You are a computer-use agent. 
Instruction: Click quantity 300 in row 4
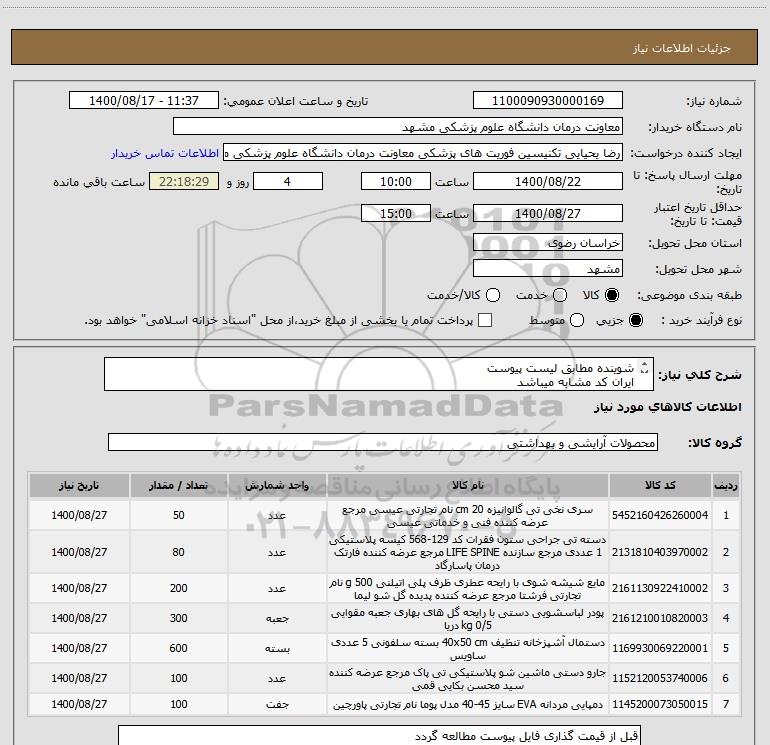pyautogui.click(x=178, y=618)
